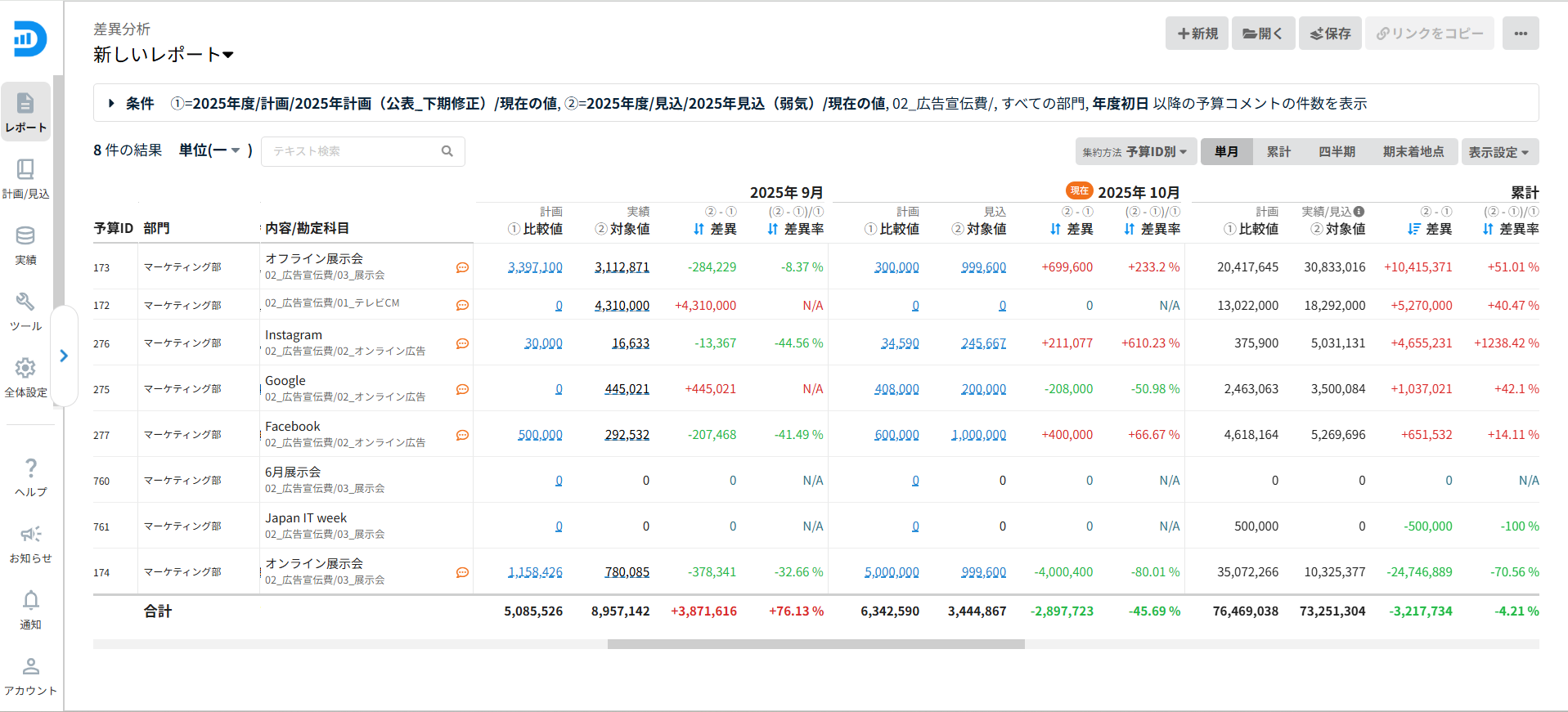Screen dimensions: 1568x712
Task: Open the 表示設定 dropdown
Action: point(1498,152)
